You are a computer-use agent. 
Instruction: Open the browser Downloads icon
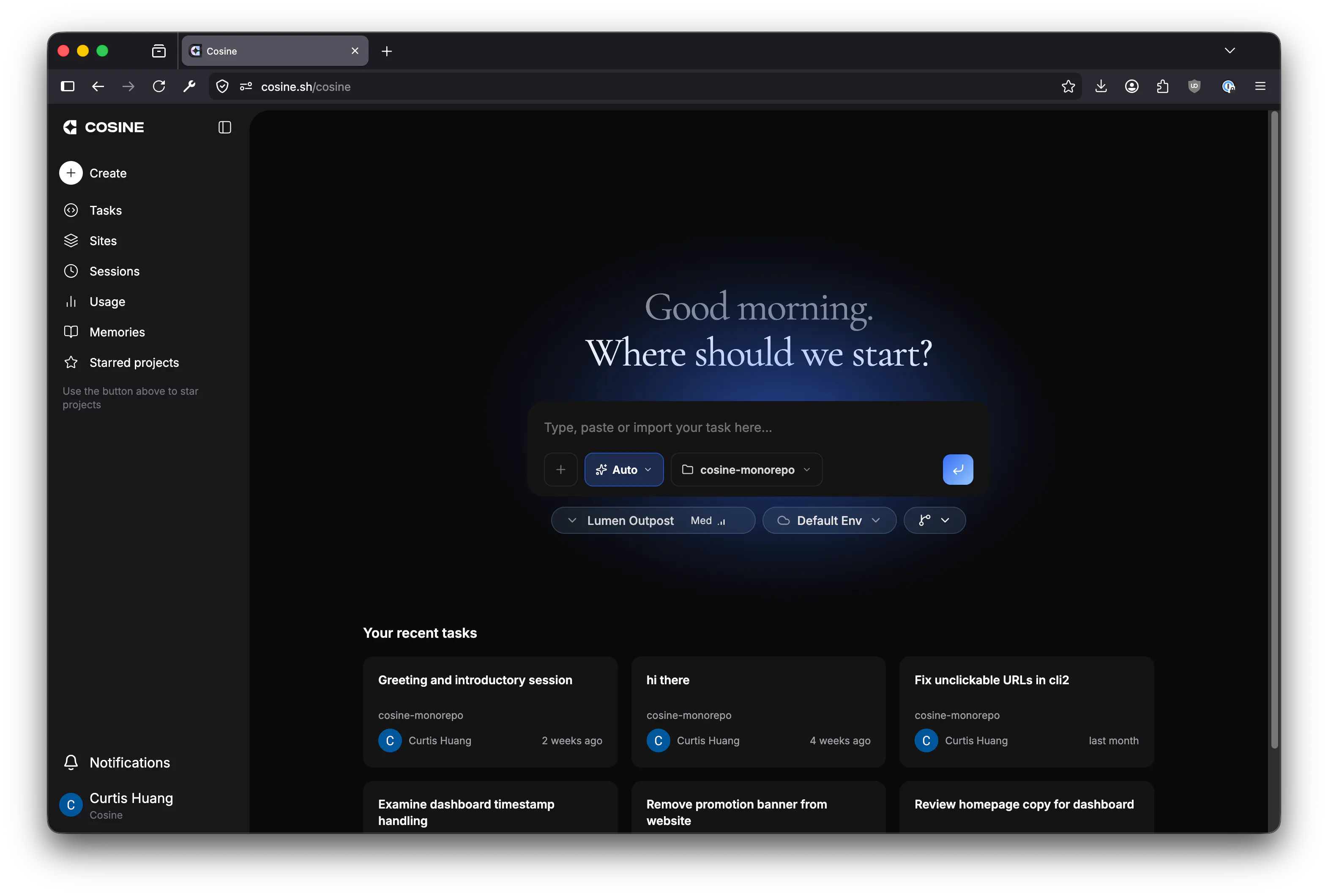(x=1101, y=86)
